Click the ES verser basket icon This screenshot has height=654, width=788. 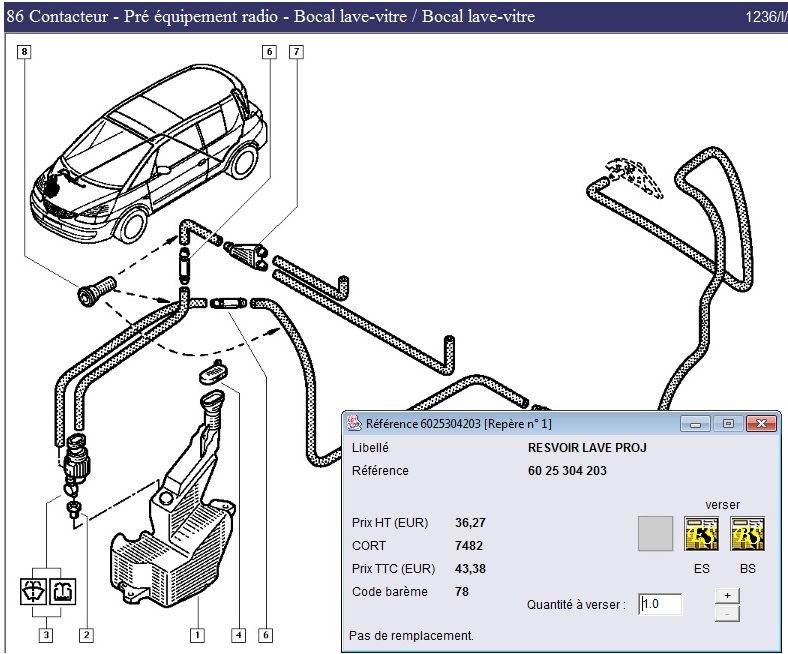699,534
